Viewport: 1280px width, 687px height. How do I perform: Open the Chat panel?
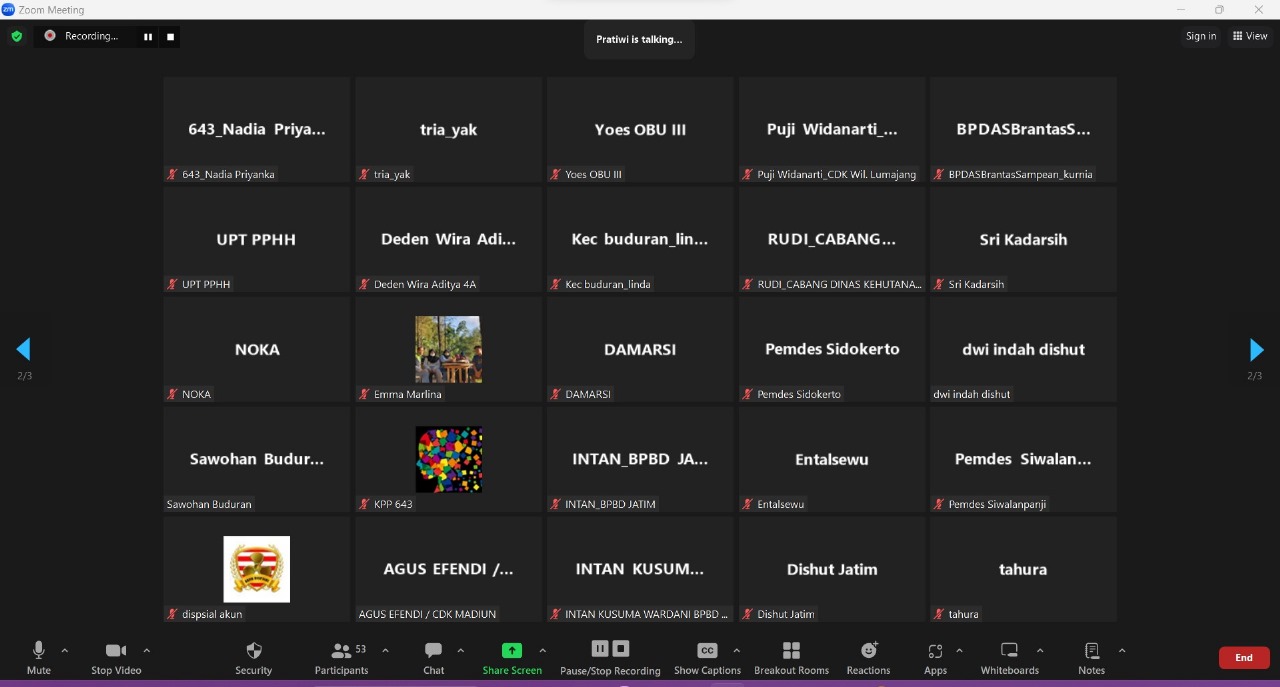433,651
